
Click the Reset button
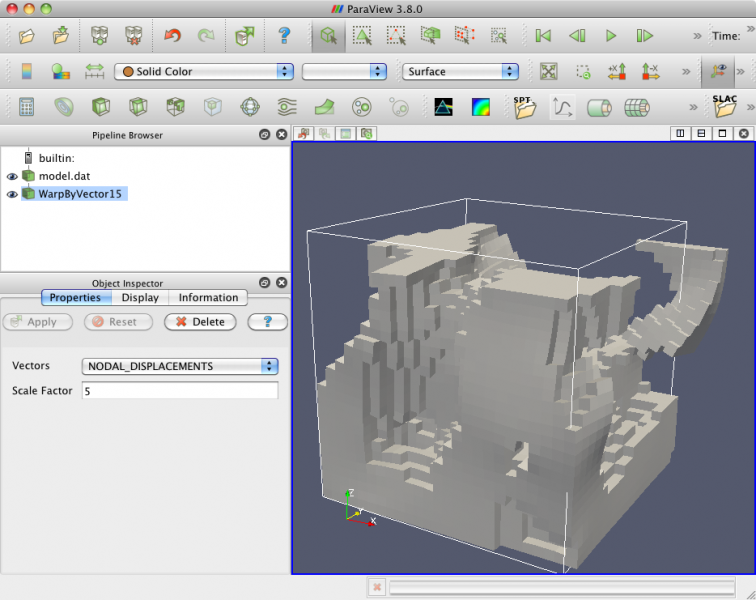click(118, 322)
